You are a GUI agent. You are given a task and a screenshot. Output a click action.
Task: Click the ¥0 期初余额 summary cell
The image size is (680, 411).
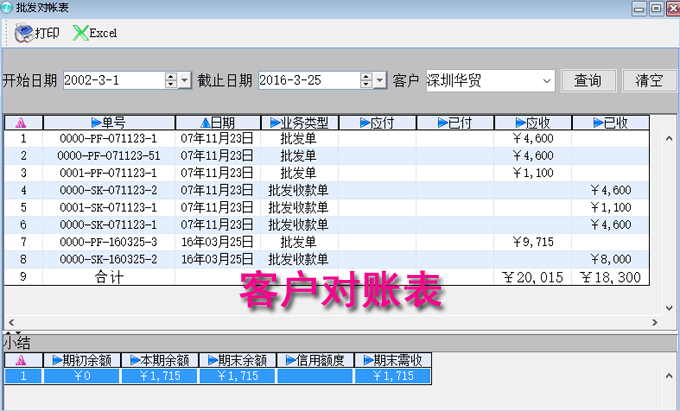pyautogui.click(x=82, y=376)
